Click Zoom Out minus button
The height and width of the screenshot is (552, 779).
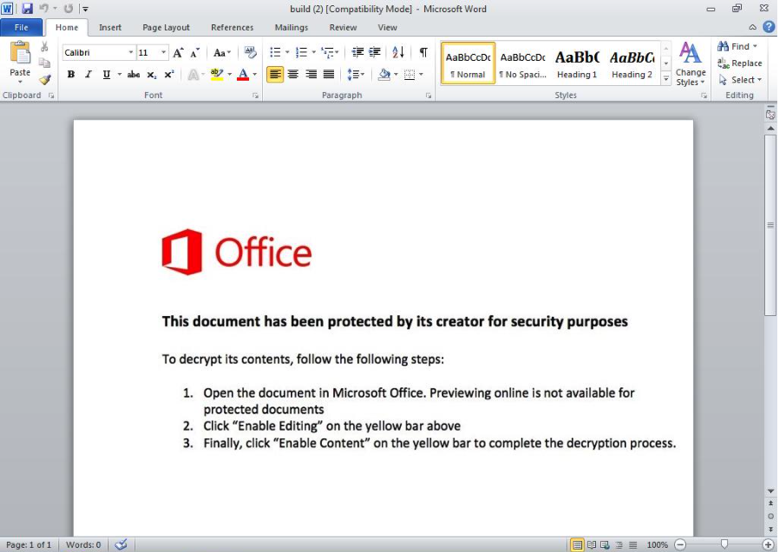click(680, 545)
